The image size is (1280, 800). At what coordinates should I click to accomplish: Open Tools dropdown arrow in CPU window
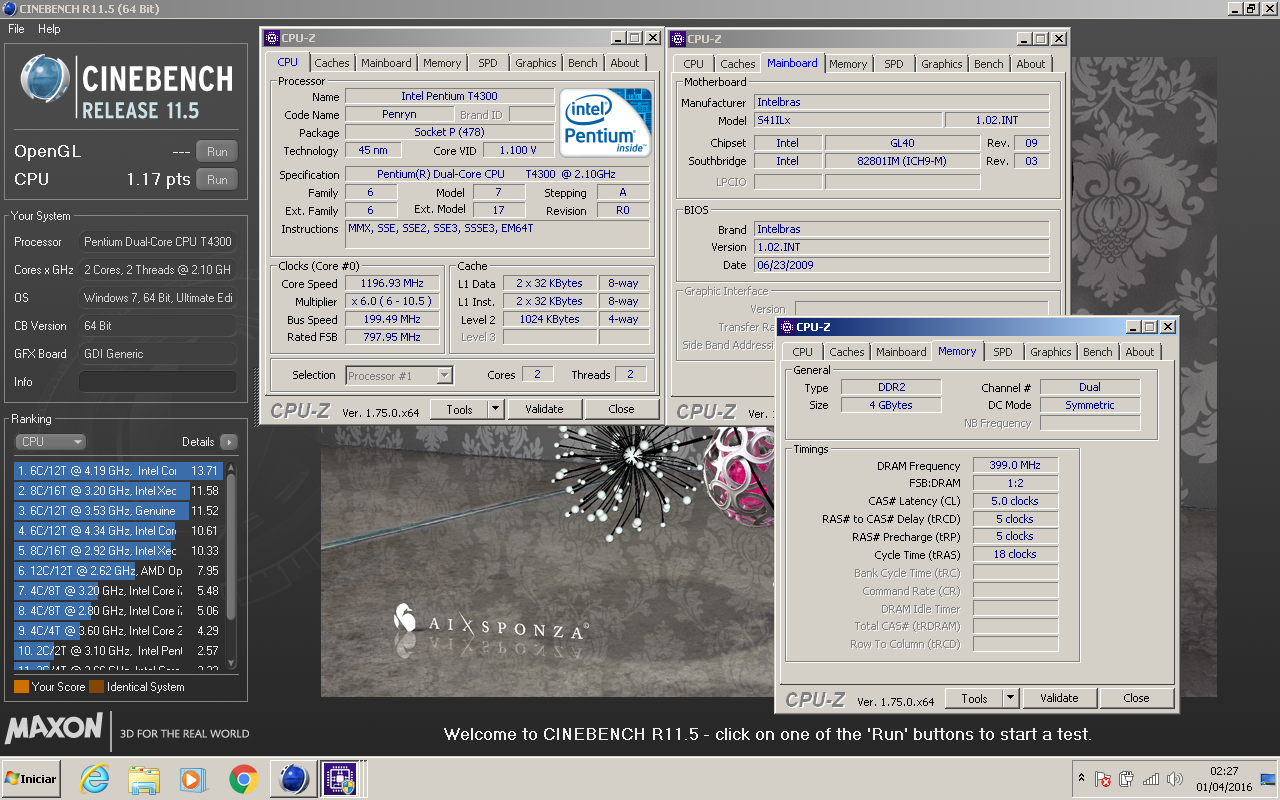point(496,409)
